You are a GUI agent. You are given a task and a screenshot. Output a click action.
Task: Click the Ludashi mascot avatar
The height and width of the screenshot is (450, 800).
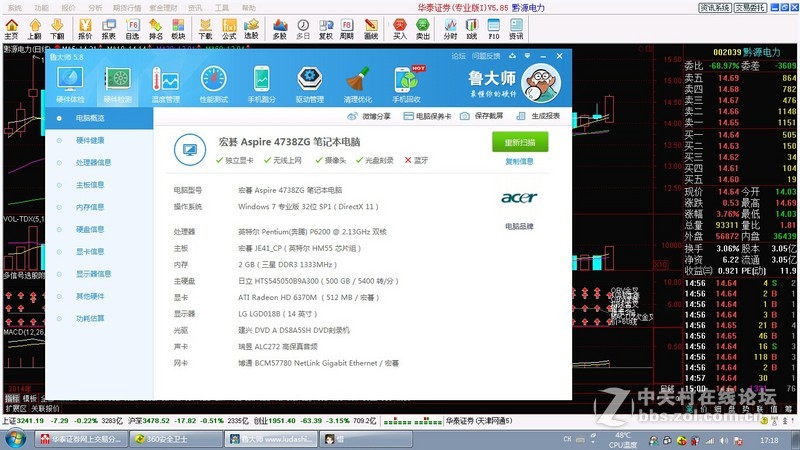(x=541, y=83)
